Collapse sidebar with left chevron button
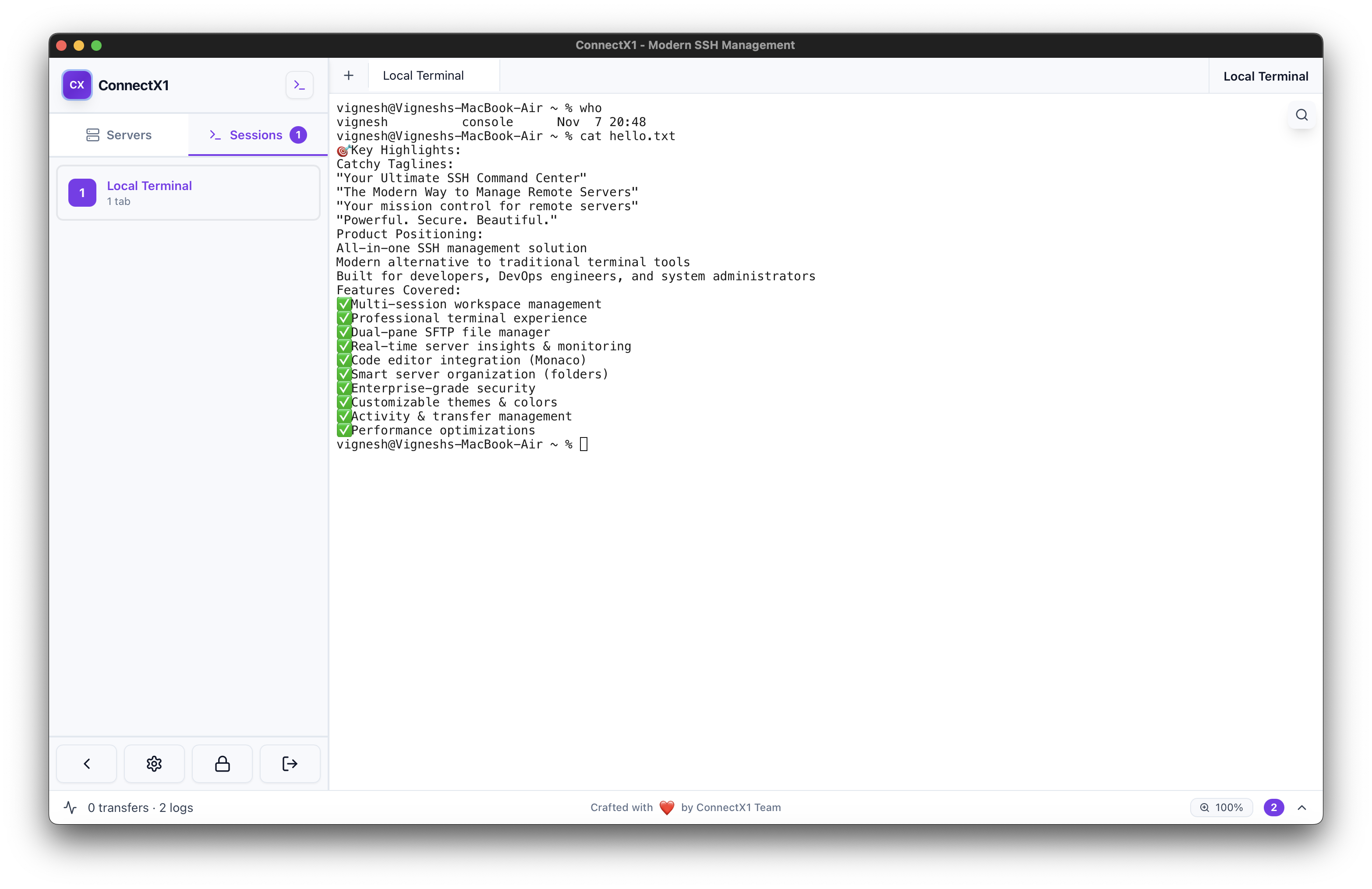Screen dimensions: 1372x889 click(x=86, y=763)
